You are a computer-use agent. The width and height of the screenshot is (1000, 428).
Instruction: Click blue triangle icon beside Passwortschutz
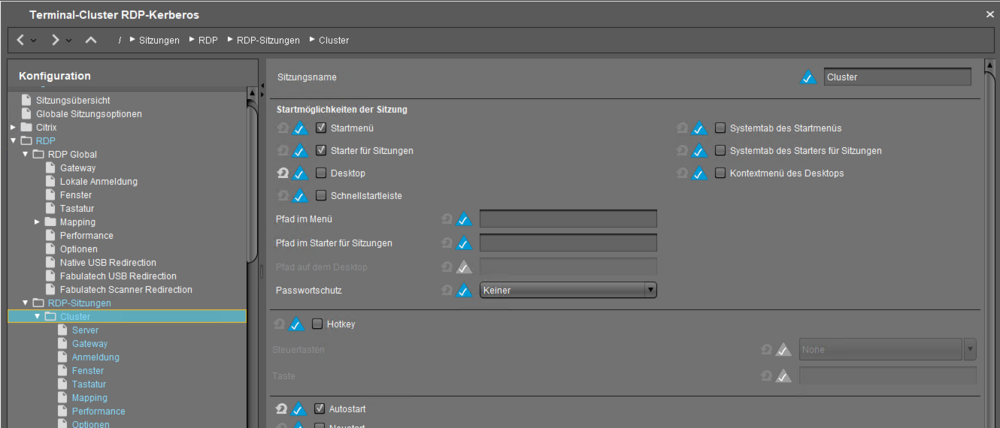(464, 291)
